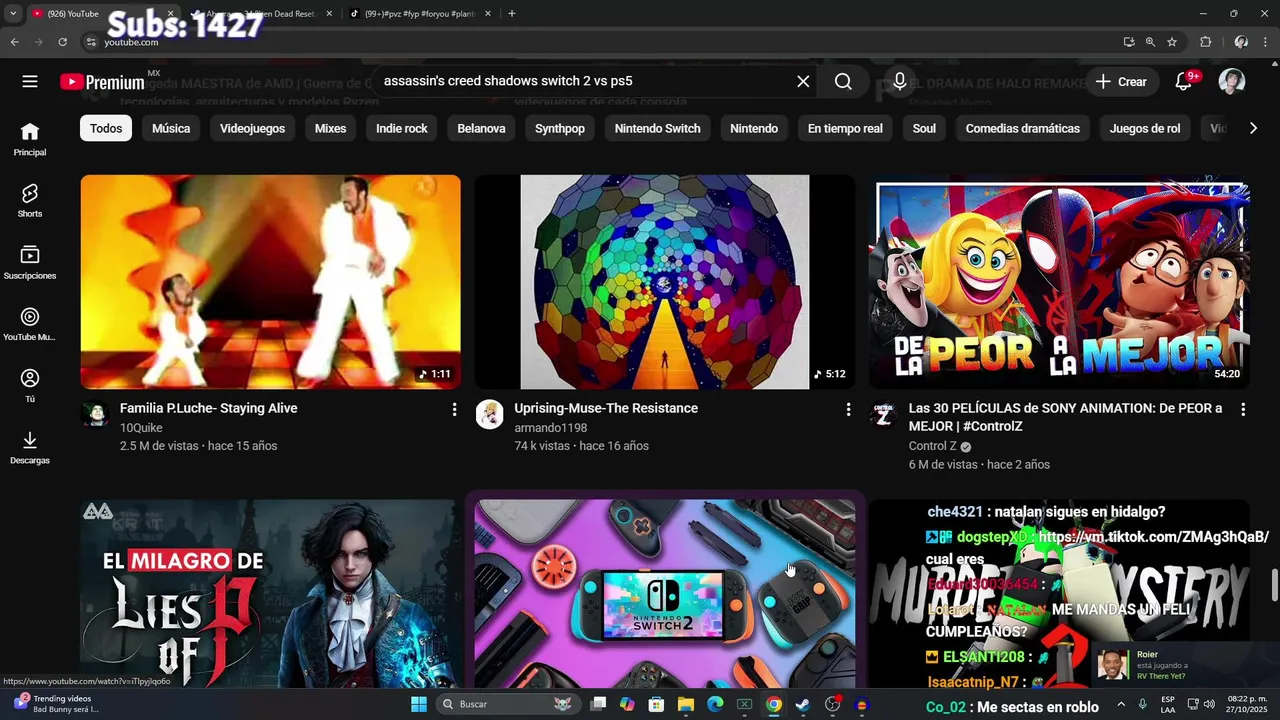Open the account avatar menu
Screen dimensions: 1280x720
(x=1232, y=82)
